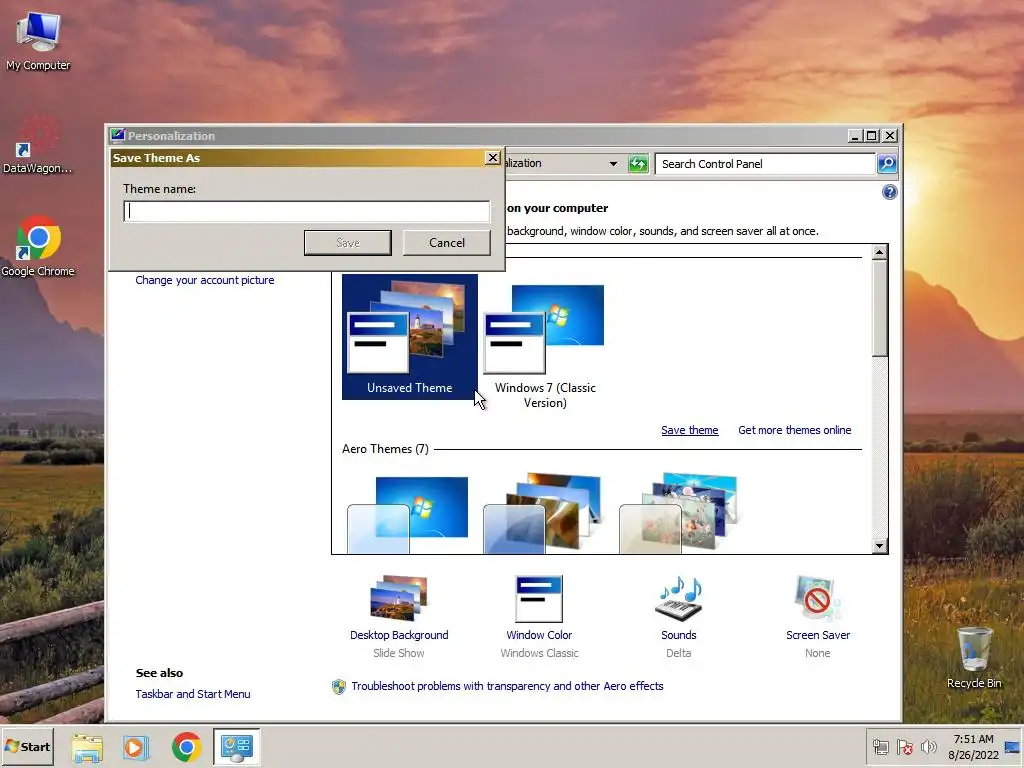Select the Architecture Aero theme thumbnail
The width and height of the screenshot is (1024, 768).
point(542,513)
